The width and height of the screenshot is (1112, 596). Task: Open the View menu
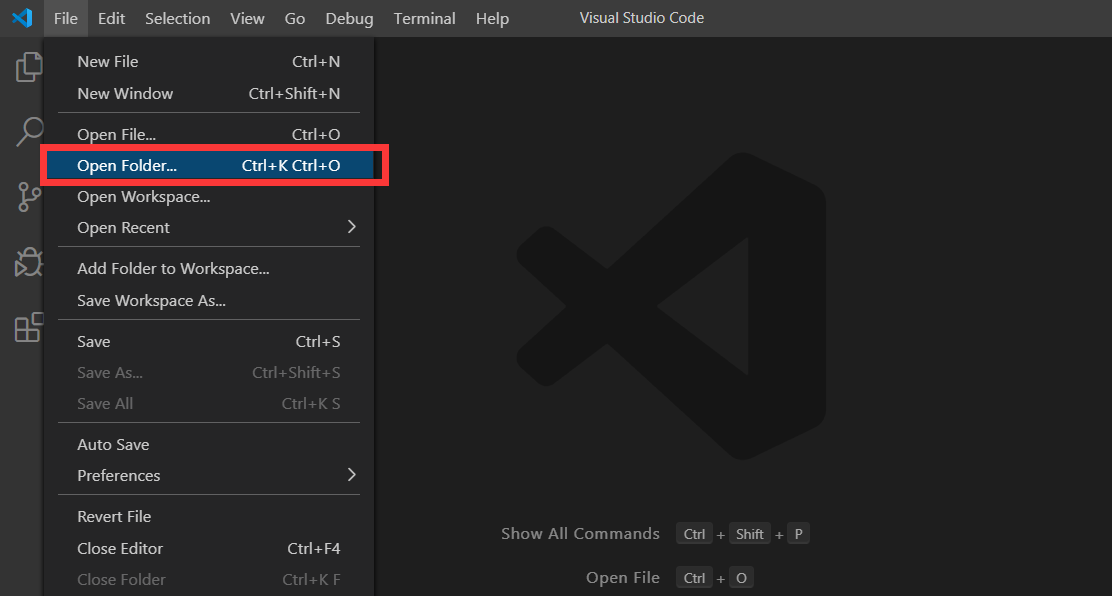click(247, 18)
